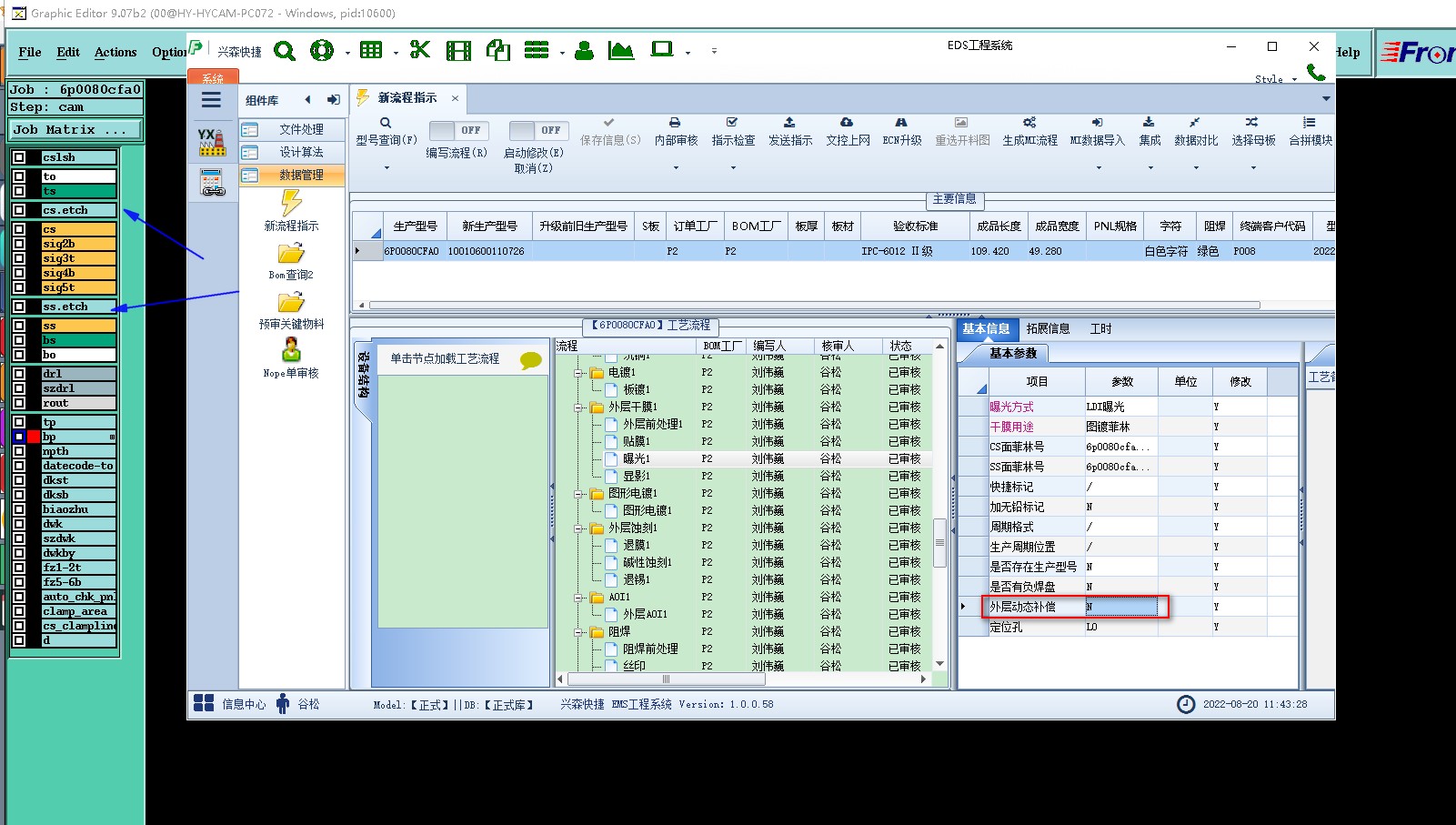1456x825 pixels.
Task: Switch to the 拓展信息 tab
Action: click(1048, 329)
